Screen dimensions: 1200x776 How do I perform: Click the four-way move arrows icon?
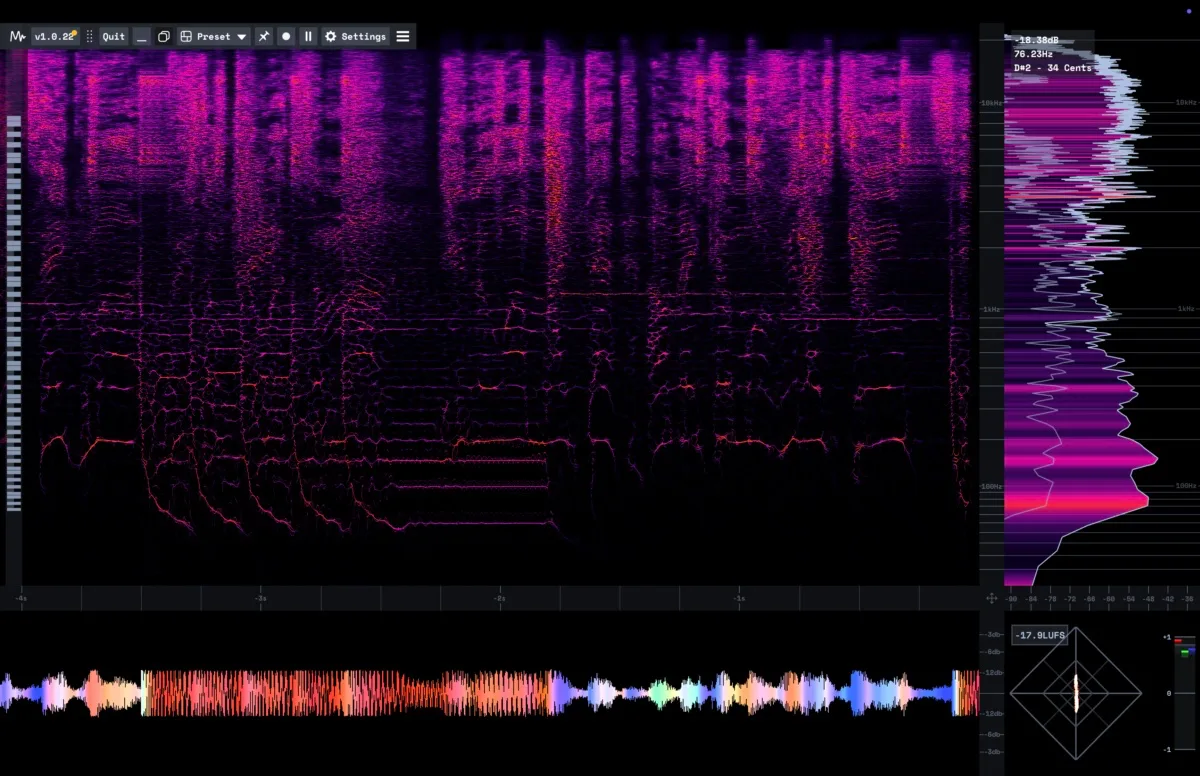coord(992,598)
